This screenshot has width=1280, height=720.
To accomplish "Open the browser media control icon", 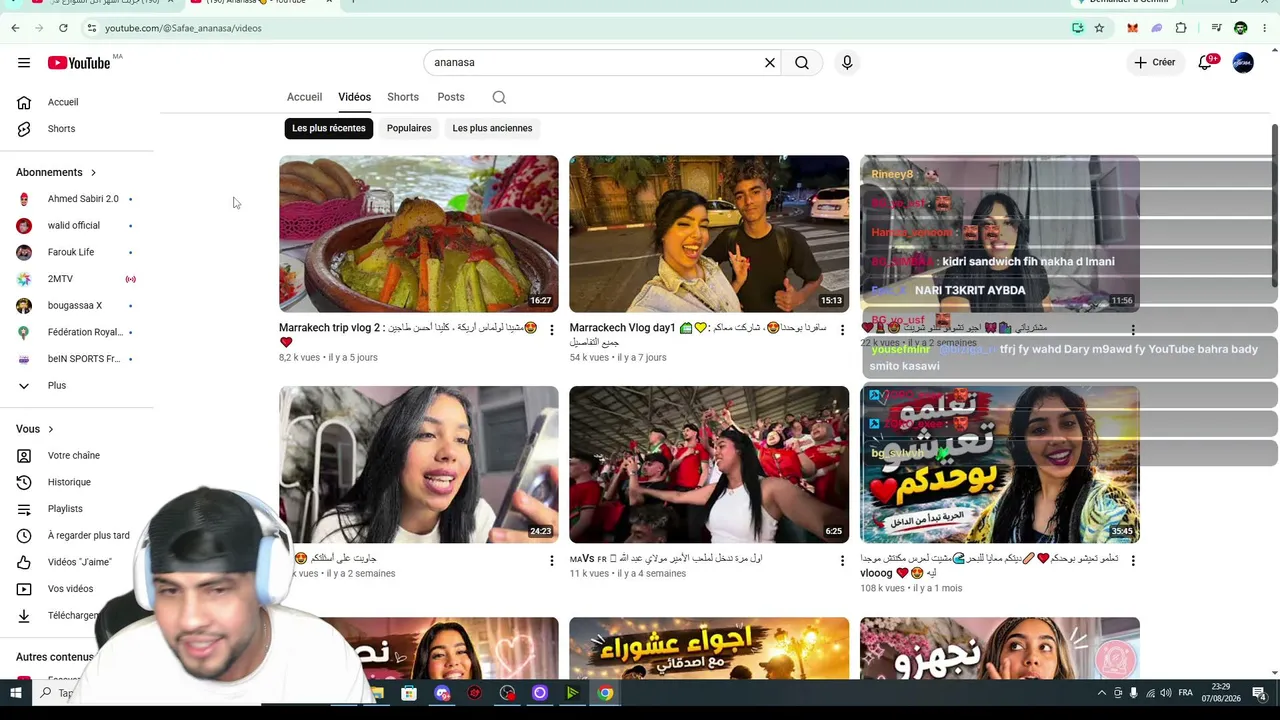I will (x=1216, y=28).
